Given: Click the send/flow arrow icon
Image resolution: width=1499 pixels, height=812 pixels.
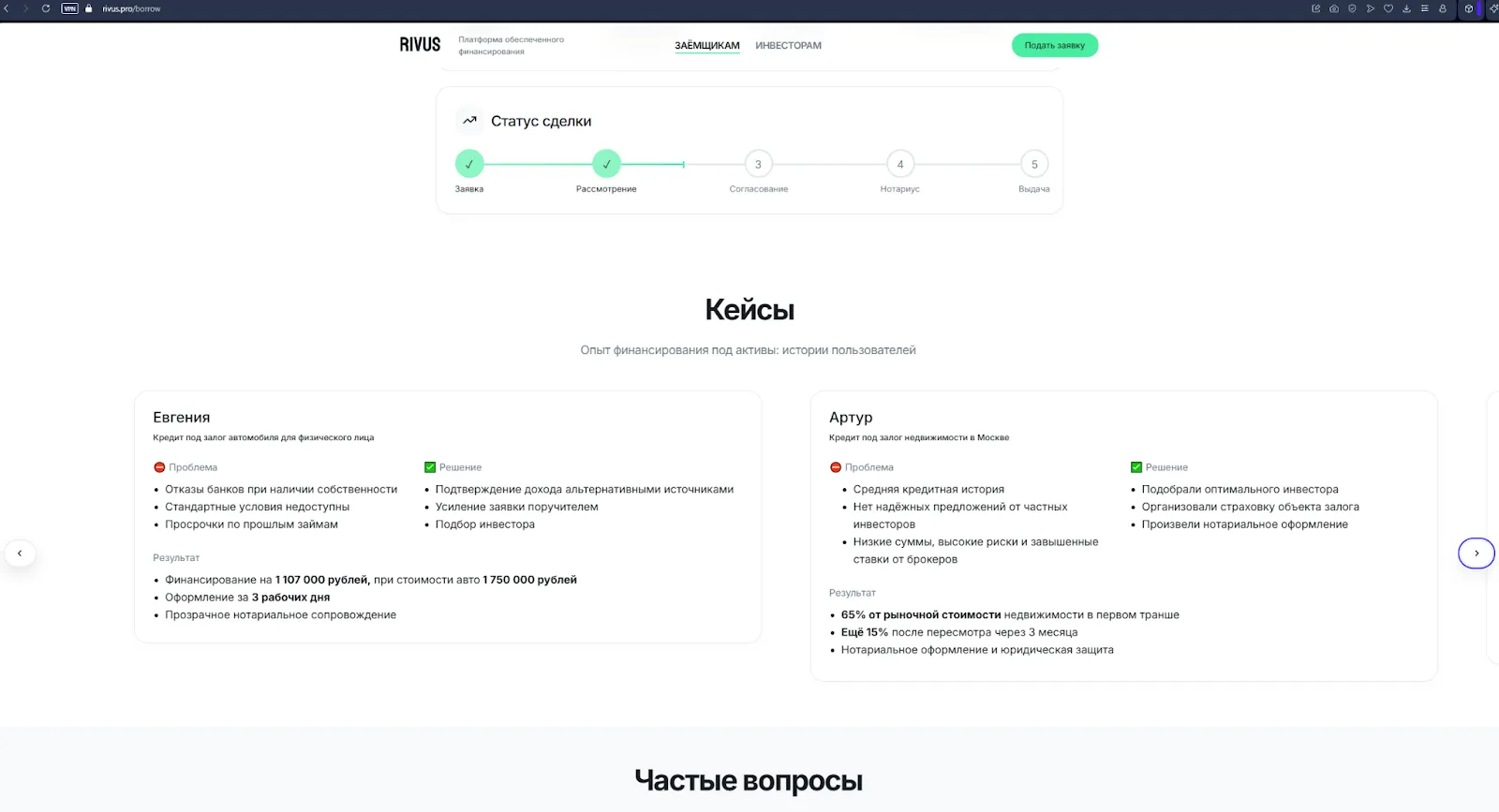Looking at the screenshot, I should pyautogui.click(x=1370, y=8).
